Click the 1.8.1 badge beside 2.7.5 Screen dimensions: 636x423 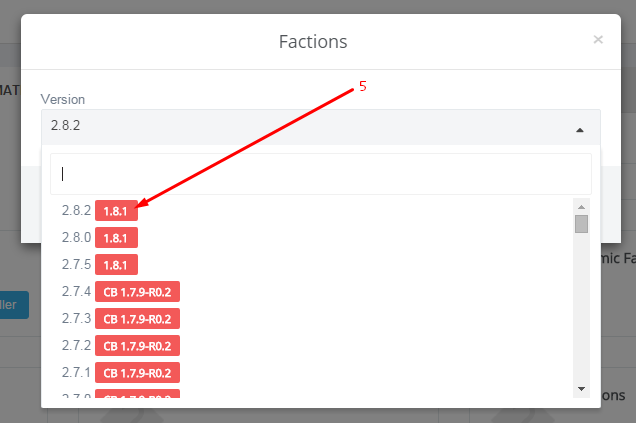116,265
